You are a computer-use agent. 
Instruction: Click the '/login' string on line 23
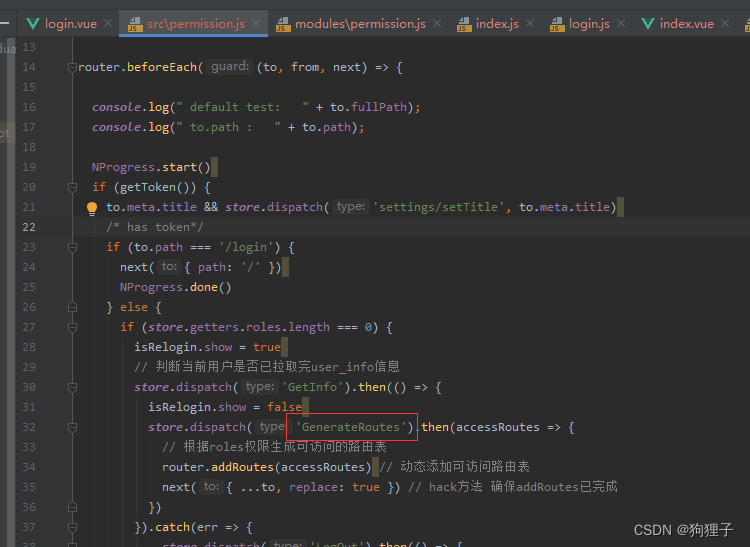(x=249, y=247)
